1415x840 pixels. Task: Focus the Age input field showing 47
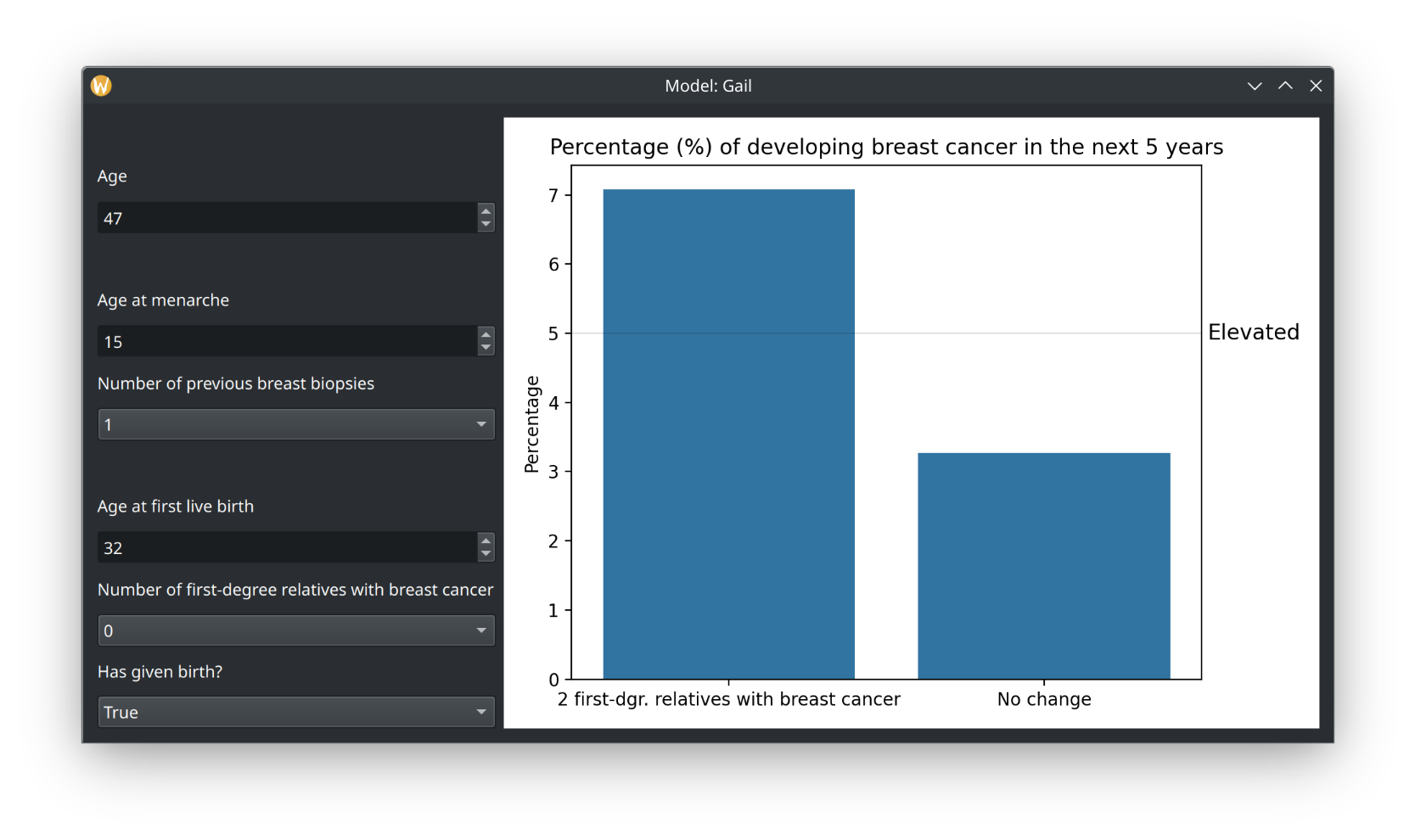pyautogui.click(x=287, y=218)
